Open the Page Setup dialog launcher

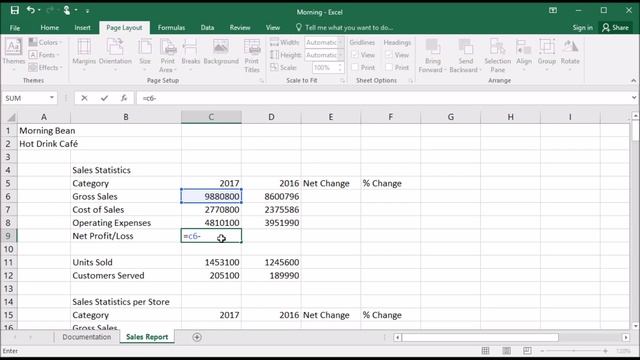coord(261,81)
